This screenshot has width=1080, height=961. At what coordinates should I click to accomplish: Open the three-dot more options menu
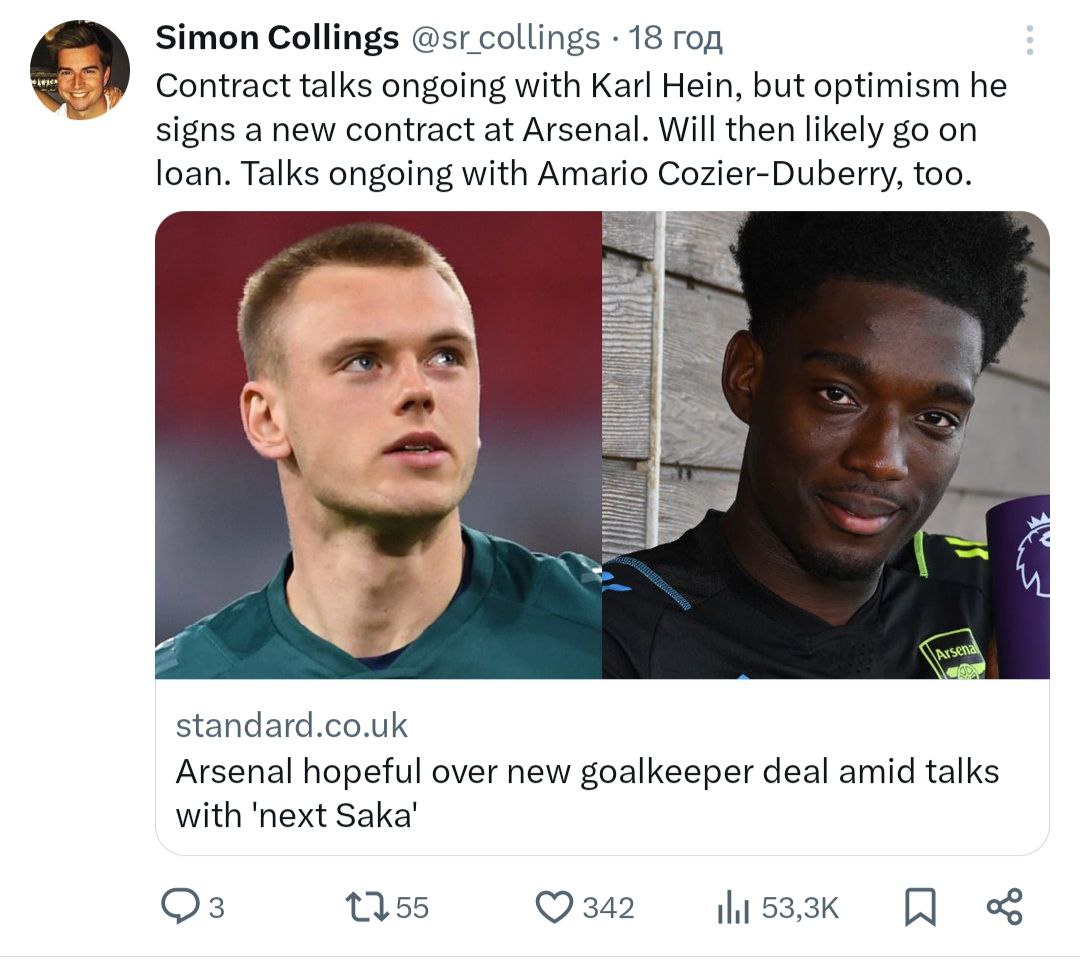point(1029,40)
